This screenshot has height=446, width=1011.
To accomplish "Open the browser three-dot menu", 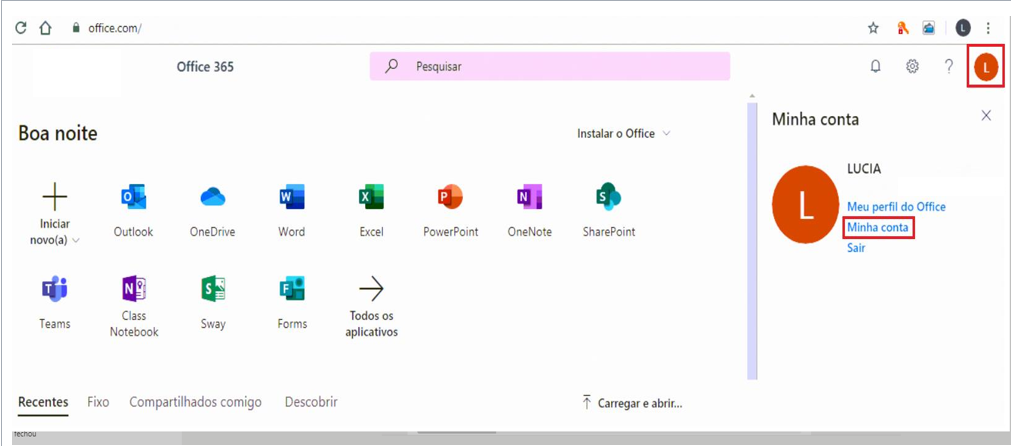I will point(988,28).
